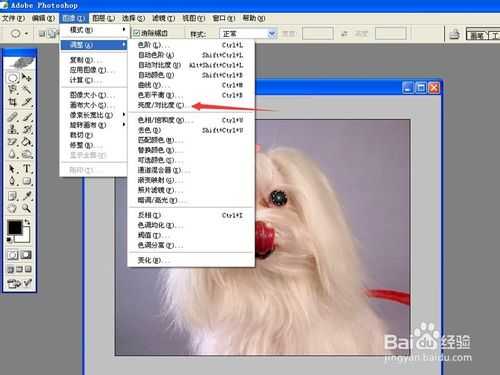Select the Hand tool

(13, 209)
